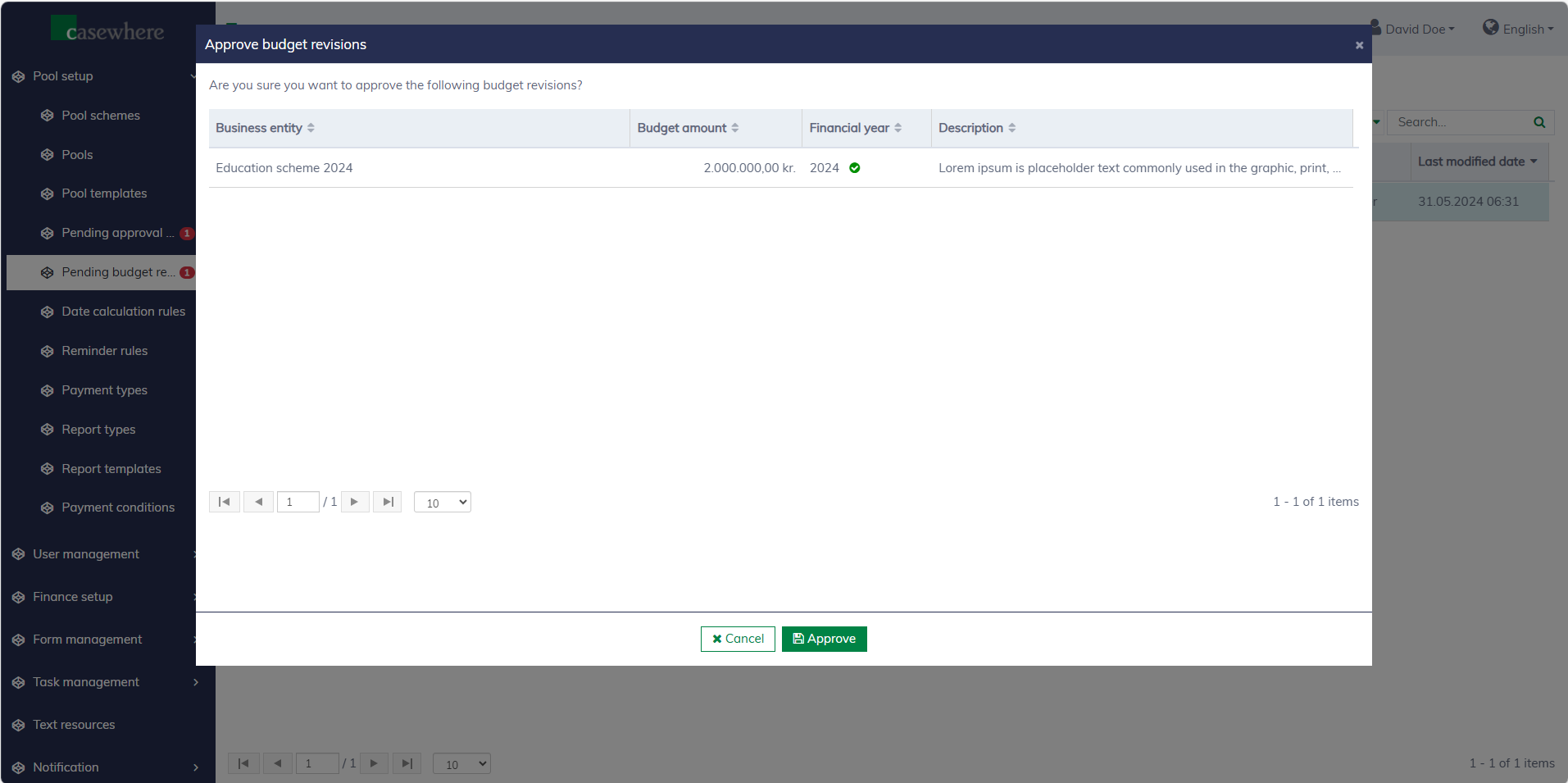Viewport: 1568px width, 783px height.
Task: Select Payment conditions menu item
Action: pyautogui.click(x=118, y=508)
